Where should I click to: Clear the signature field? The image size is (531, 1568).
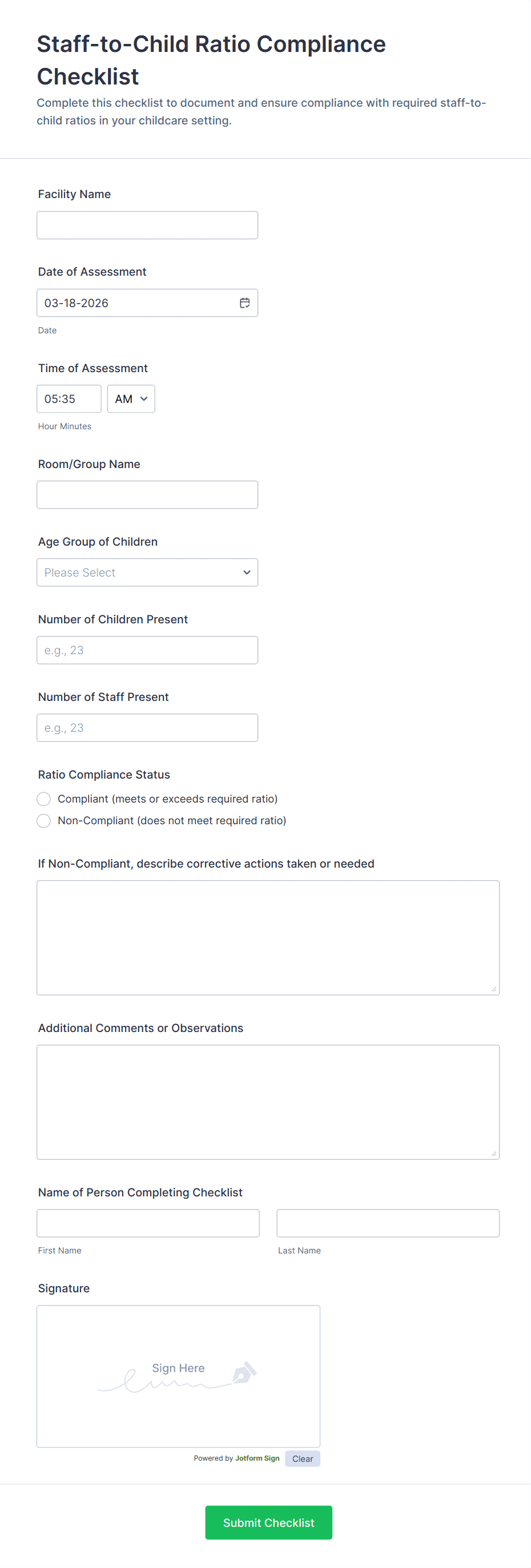303,1458
